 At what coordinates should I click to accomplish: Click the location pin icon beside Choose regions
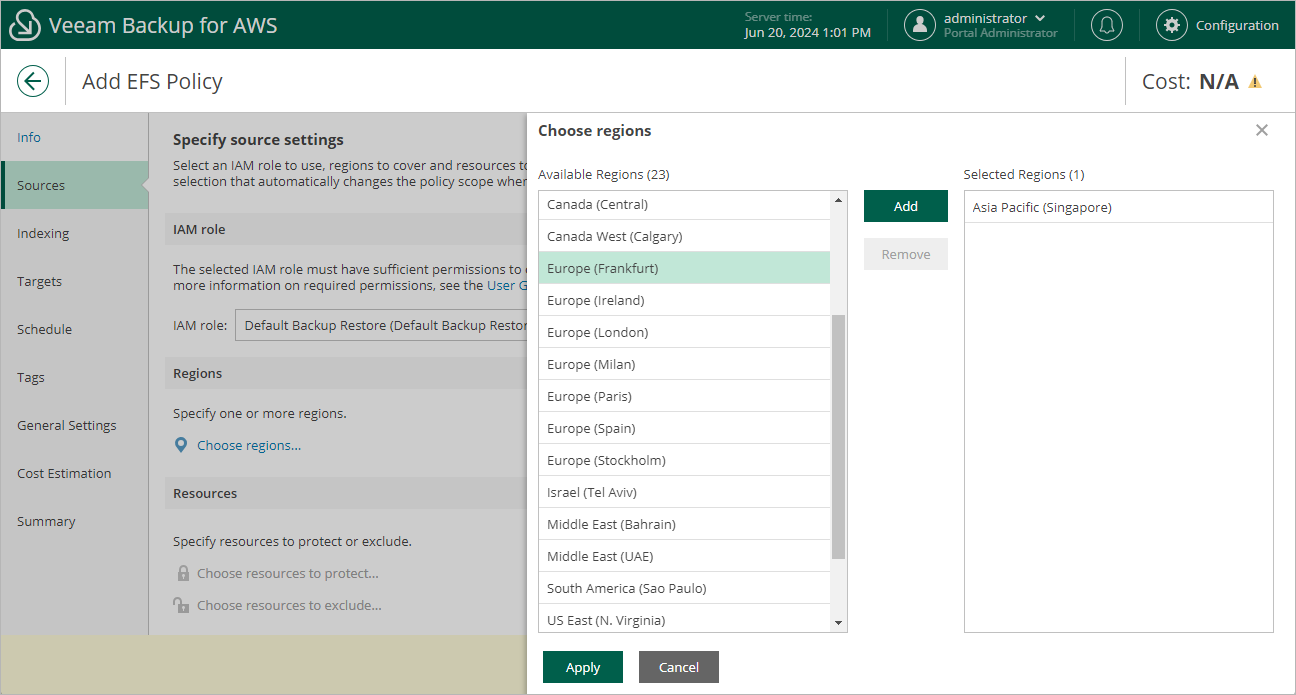point(181,445)
